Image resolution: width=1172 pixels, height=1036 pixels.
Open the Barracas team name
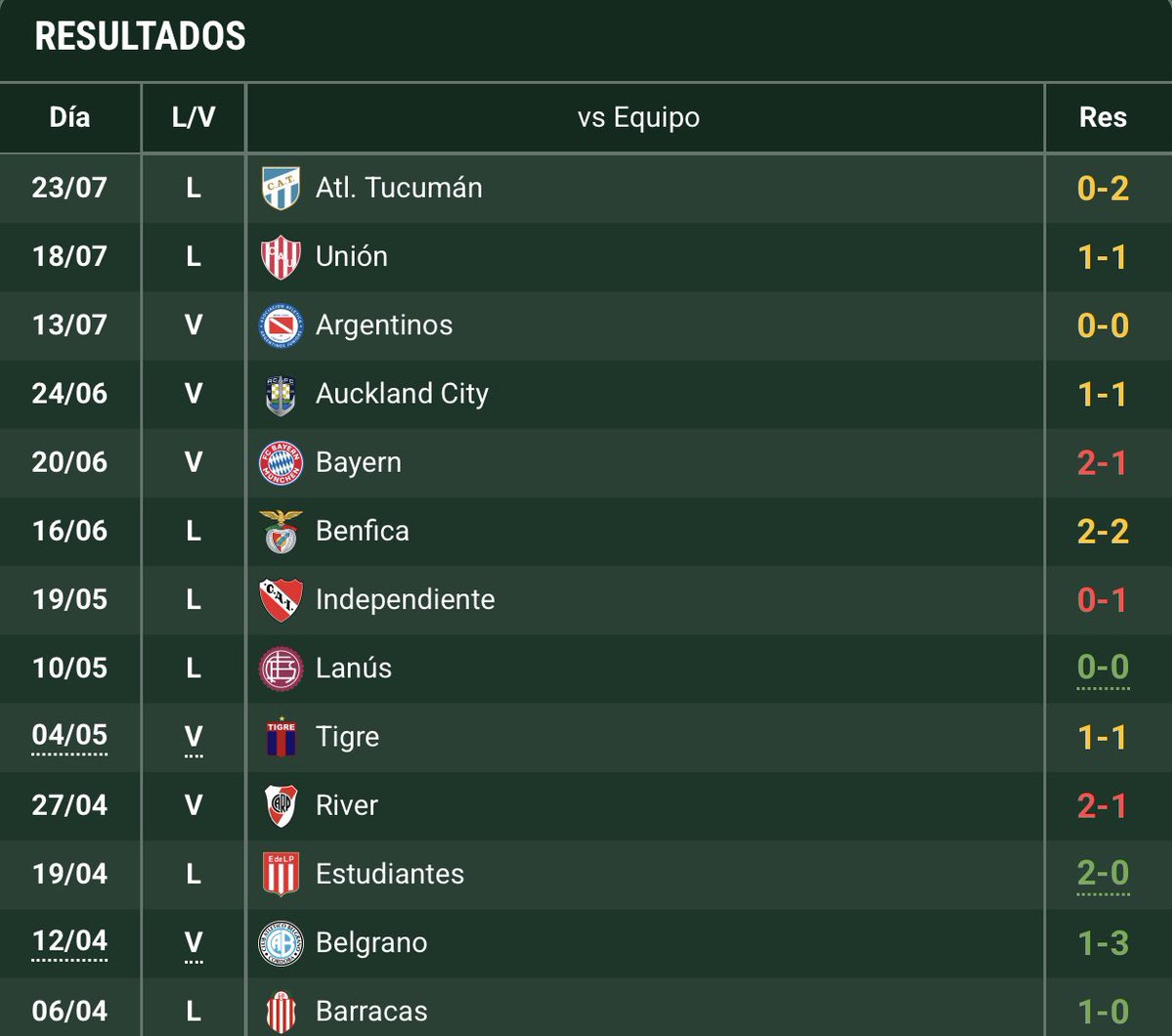pyautogui.click(x=371, y=1012)
